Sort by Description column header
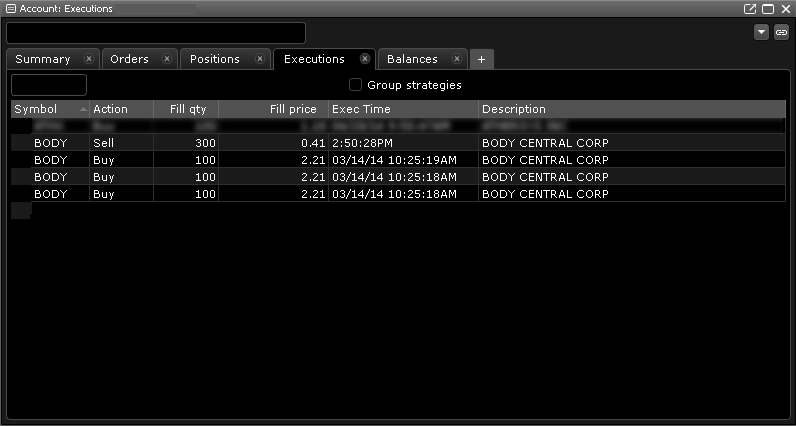Image resolution: width=796 pixels, height=426 pixels. click(x=632, y=109)
